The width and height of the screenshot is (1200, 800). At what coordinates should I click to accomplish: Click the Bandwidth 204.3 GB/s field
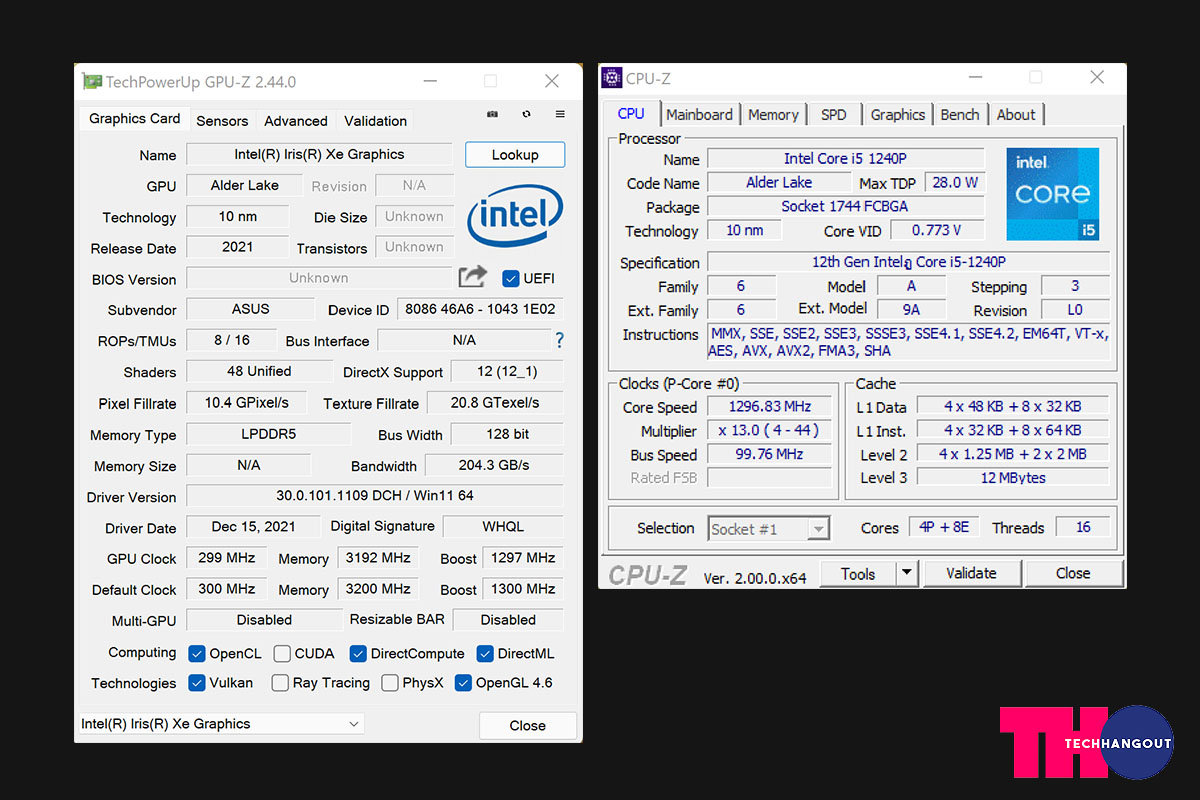(x=494, y=465)
